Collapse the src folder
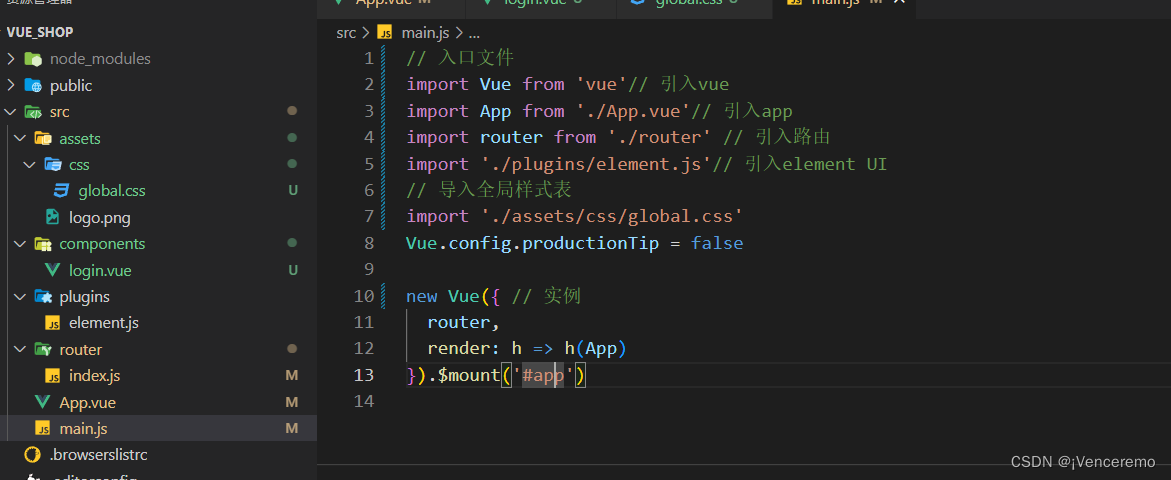The height and width of the screenshot is (480, 1171). [11, 112]
